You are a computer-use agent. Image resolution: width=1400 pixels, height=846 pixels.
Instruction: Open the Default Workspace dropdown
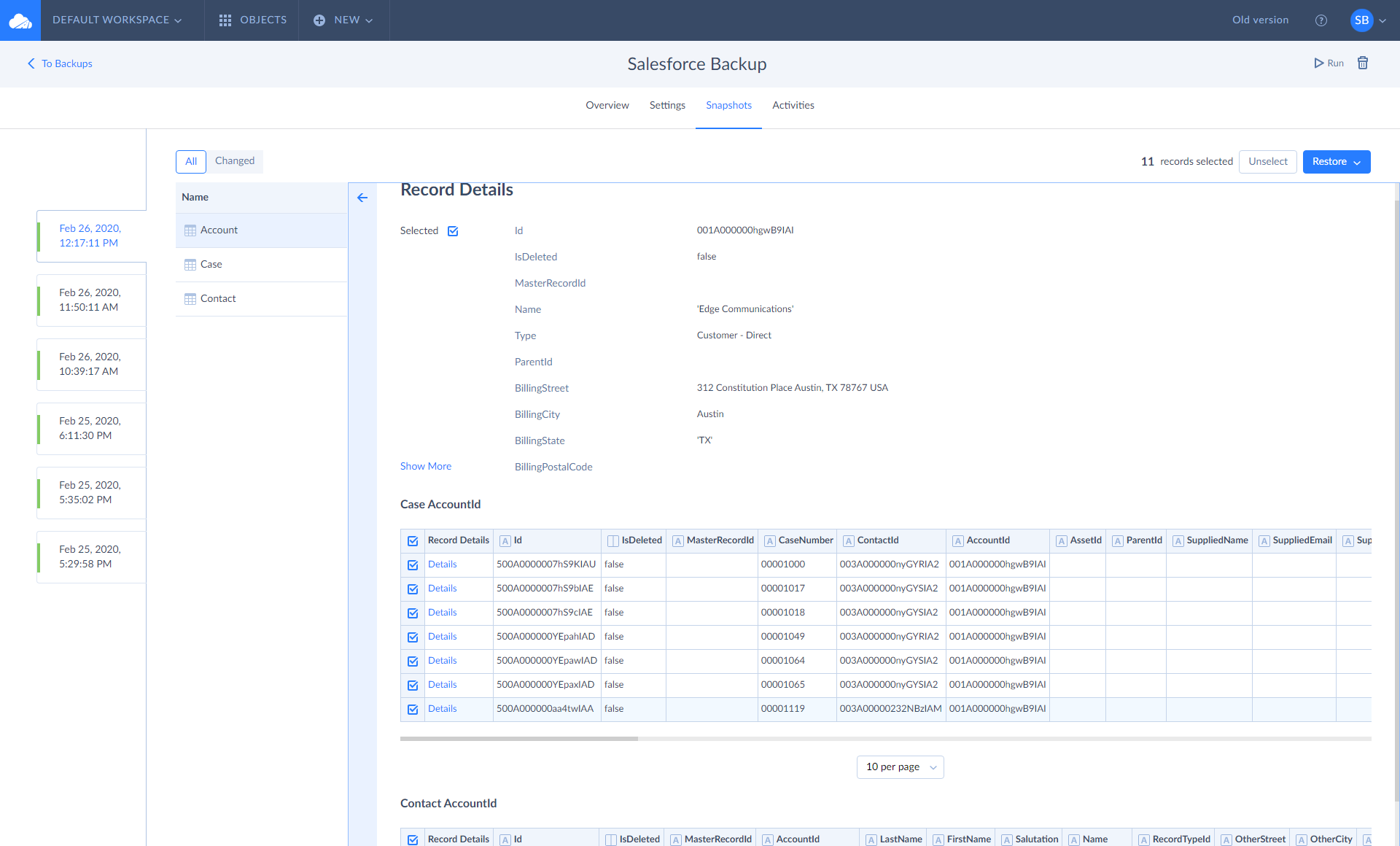coord(117,20)
